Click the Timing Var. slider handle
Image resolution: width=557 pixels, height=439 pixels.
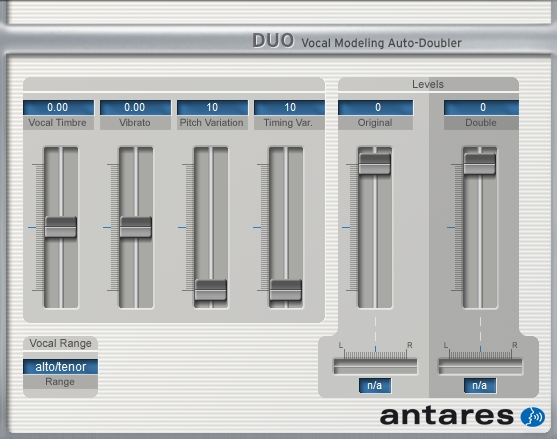tap(286, 290)
